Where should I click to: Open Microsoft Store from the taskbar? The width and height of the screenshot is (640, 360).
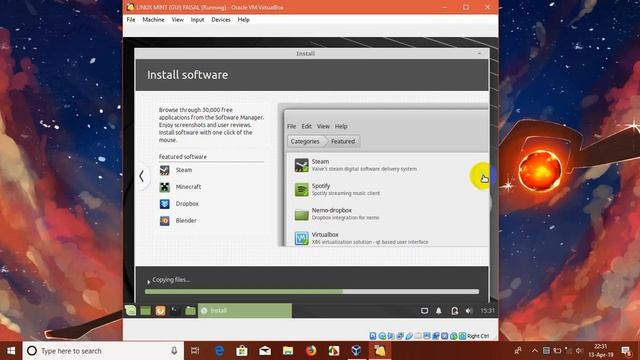(x=242, y=351)
